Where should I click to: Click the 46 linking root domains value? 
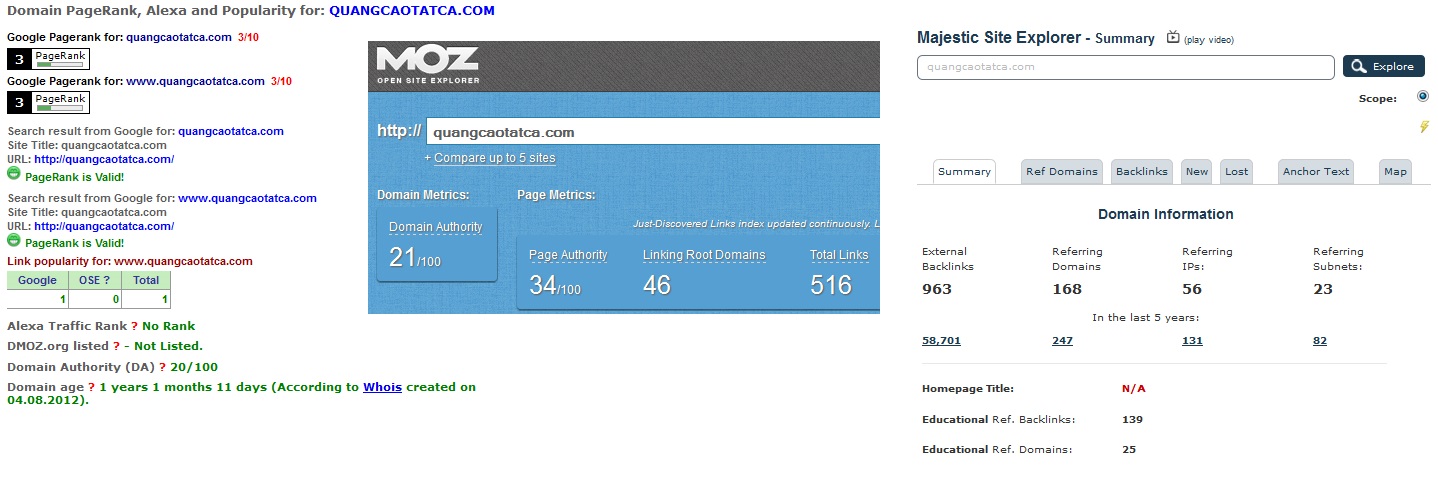click(x=657, y=285)
